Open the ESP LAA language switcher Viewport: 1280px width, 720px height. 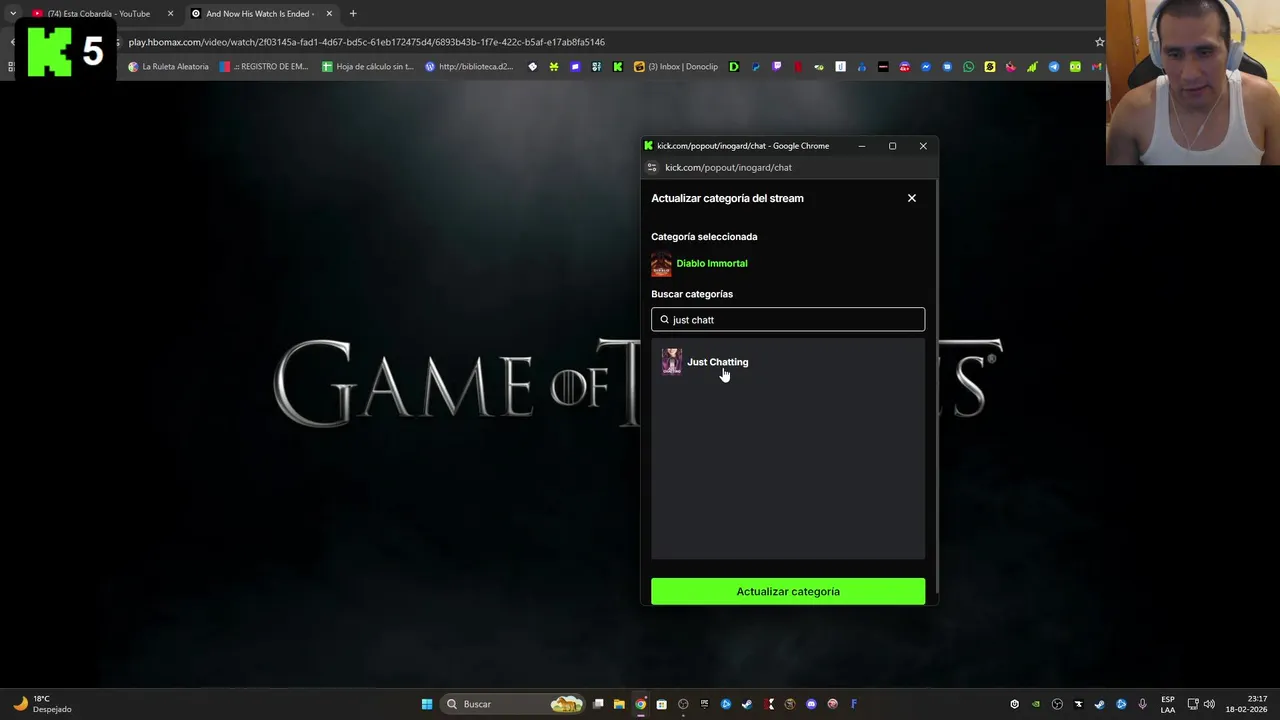[x=1168, y=704]
